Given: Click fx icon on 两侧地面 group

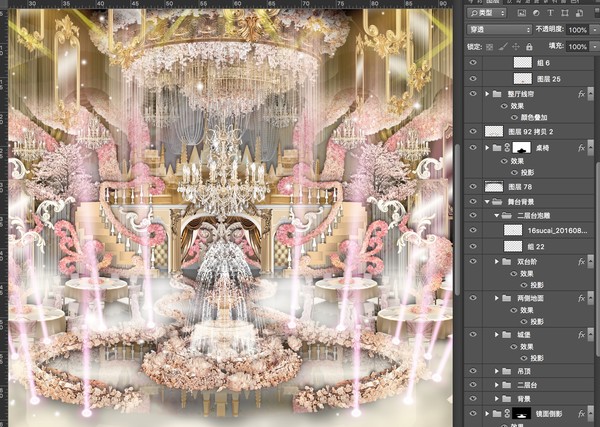Looking at the screenshot, I should point(582,298).
